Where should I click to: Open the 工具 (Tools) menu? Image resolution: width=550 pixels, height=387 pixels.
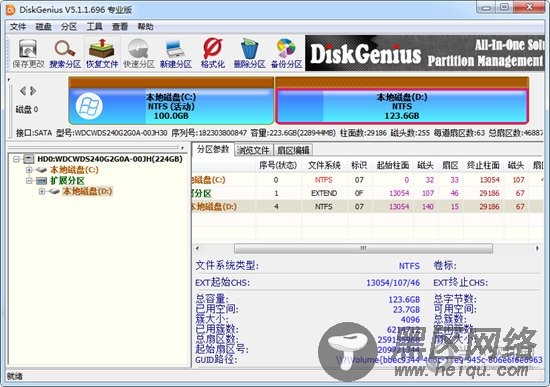pos(94,27)
